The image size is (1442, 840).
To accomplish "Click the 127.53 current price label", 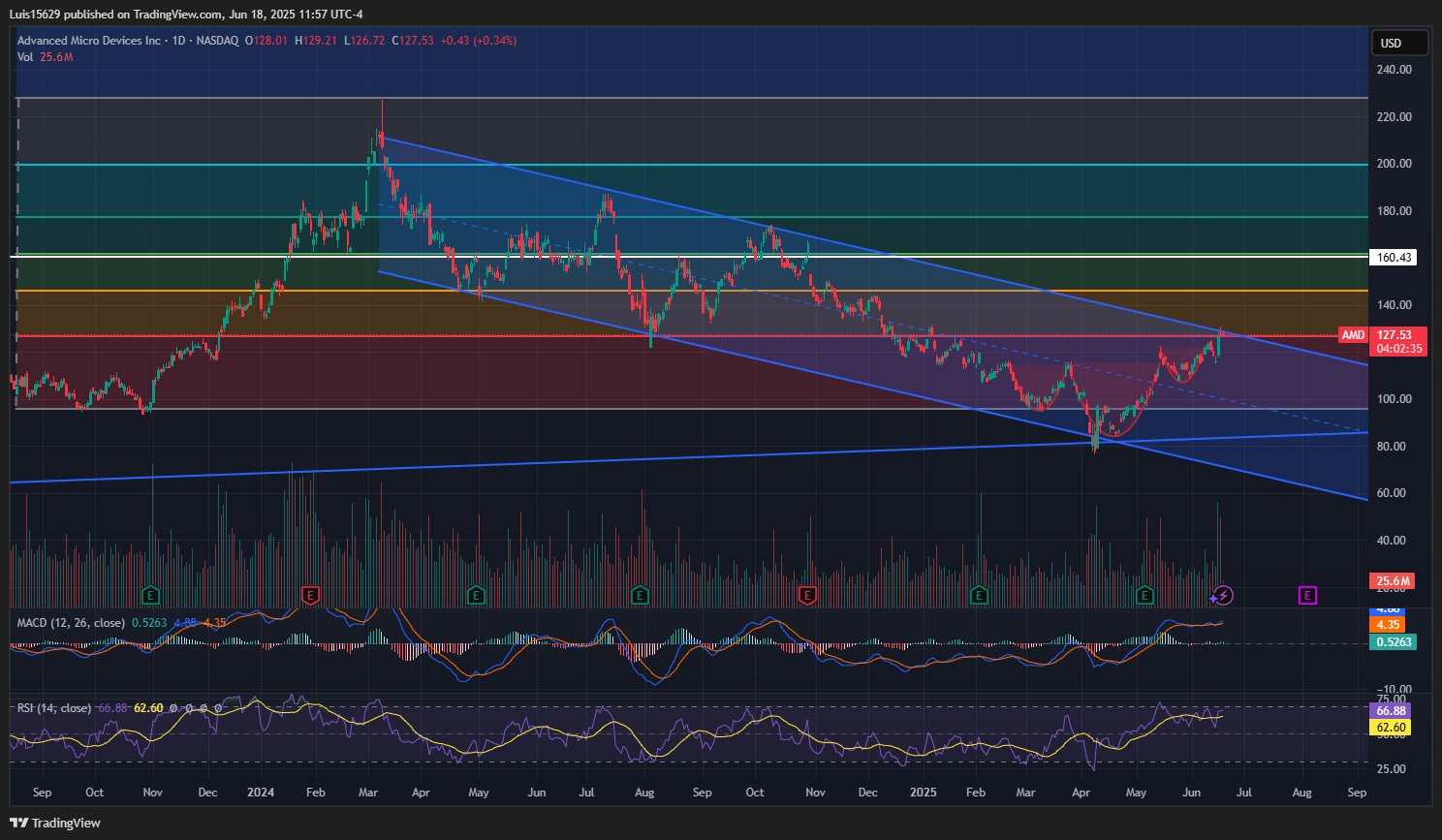I will (1395, 335).
